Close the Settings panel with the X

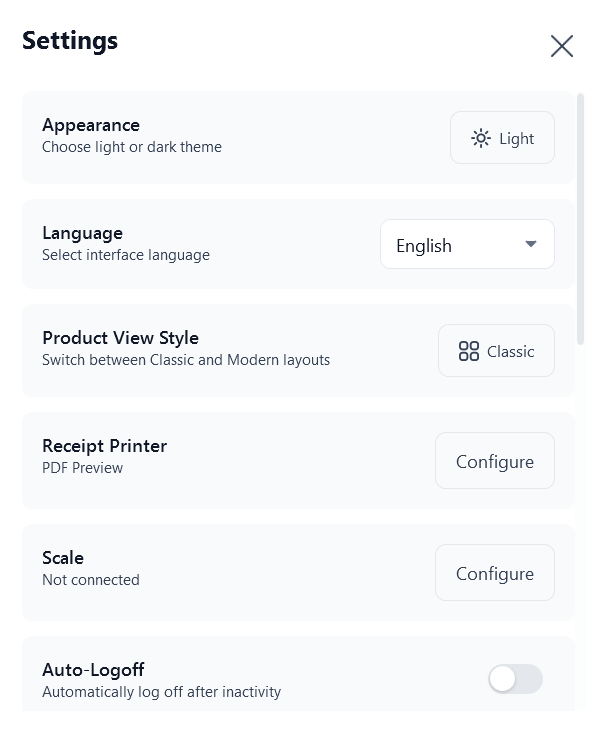(x=562, y=46)
